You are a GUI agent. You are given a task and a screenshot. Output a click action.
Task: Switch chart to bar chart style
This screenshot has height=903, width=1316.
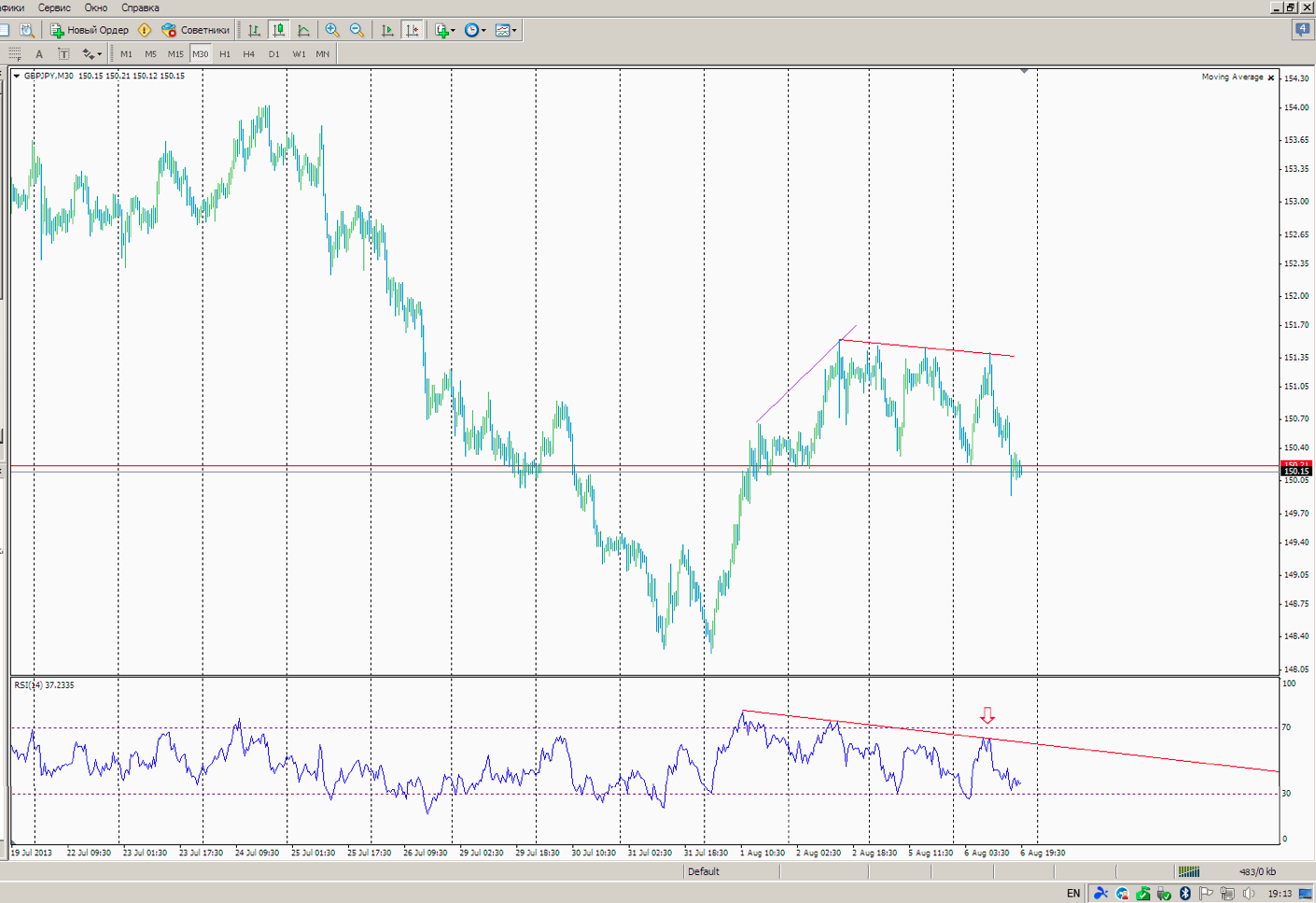[254, 30]
